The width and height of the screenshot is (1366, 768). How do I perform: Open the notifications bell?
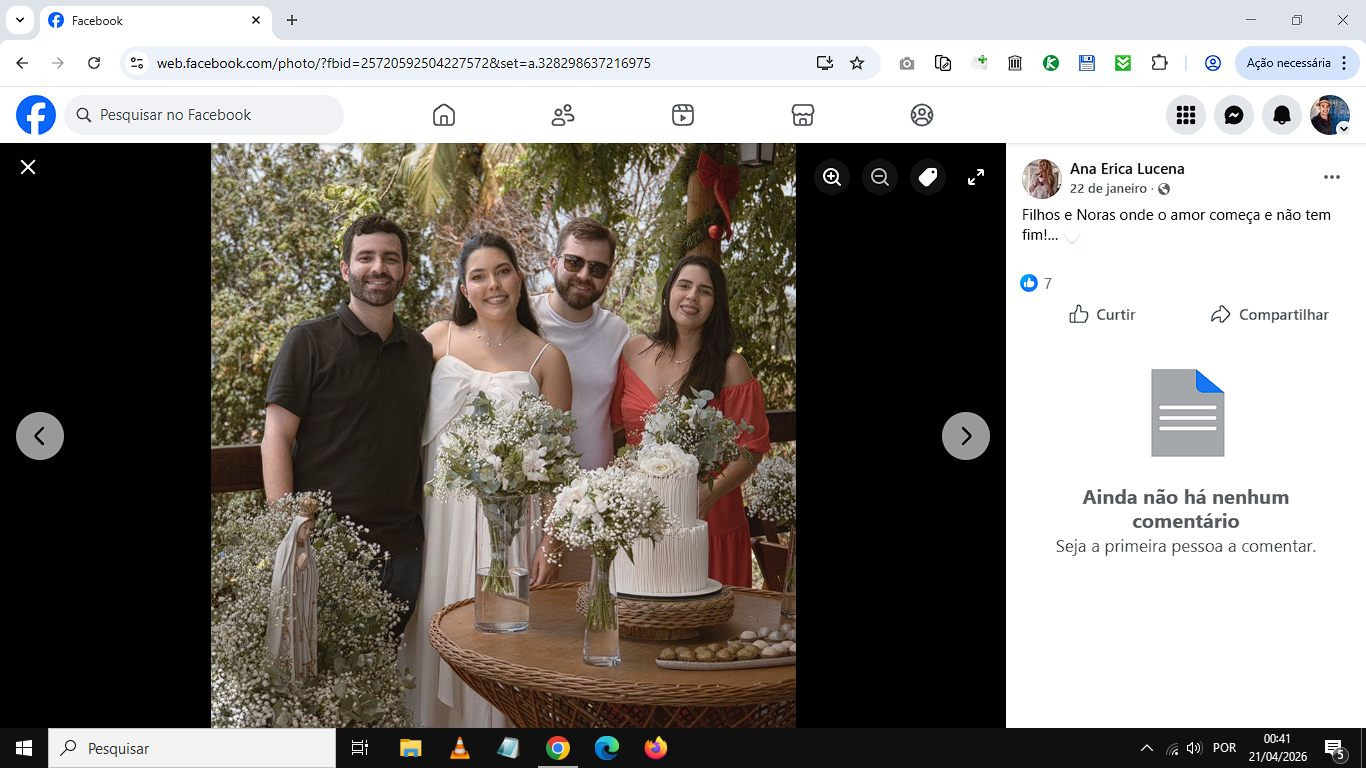point(1282,116)
